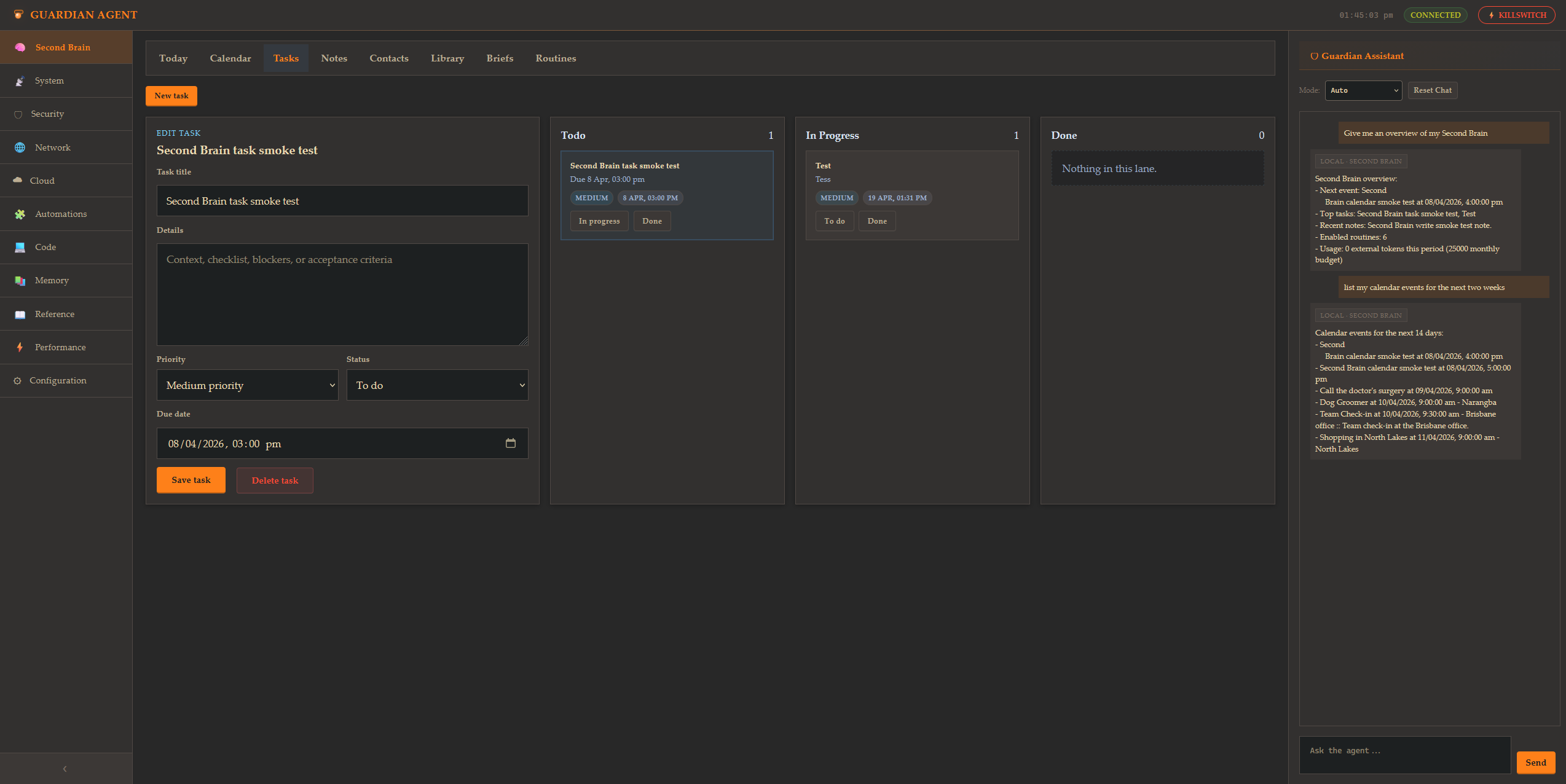Click the 'list my calendar events' chat message

(1444, 287)
